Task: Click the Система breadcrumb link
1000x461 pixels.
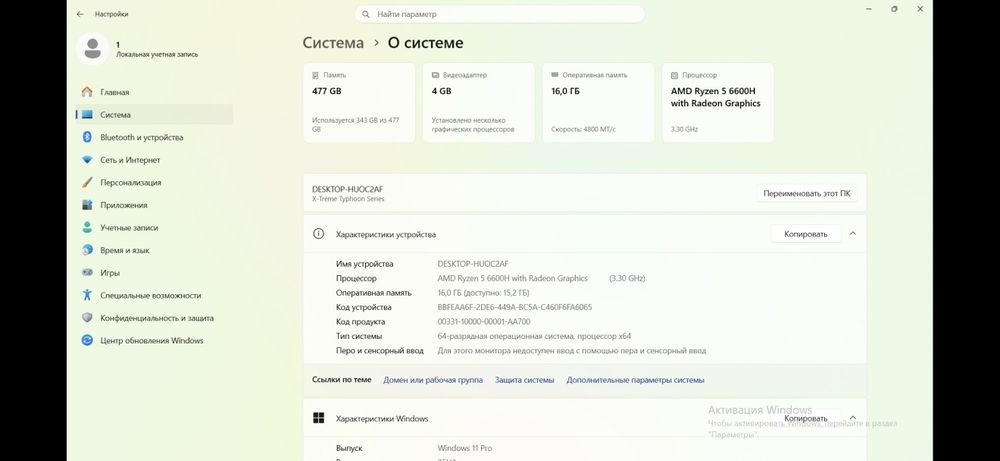Action: 333,43
